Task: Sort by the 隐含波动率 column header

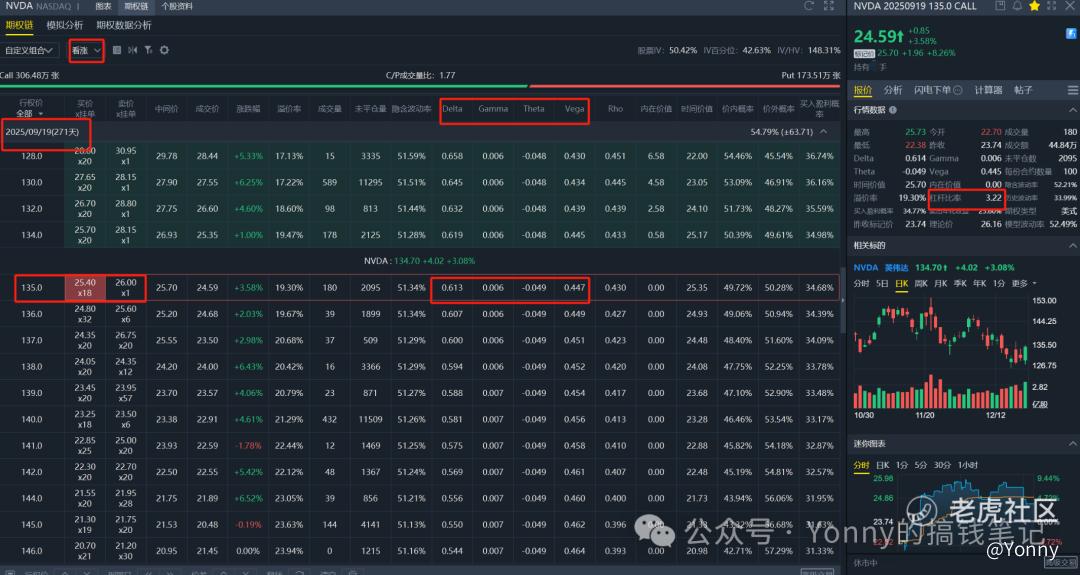Action: click(x=411, y=109)
